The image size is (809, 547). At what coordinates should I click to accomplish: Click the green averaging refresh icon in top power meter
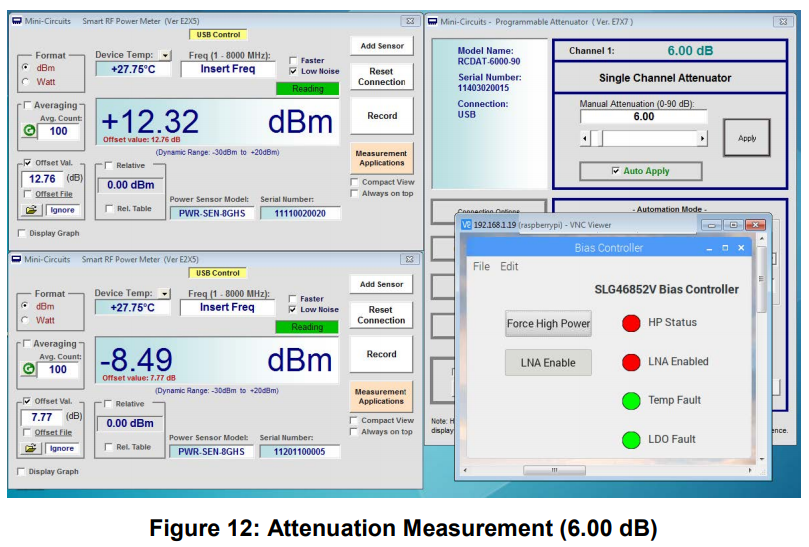[x=29, y=131]
